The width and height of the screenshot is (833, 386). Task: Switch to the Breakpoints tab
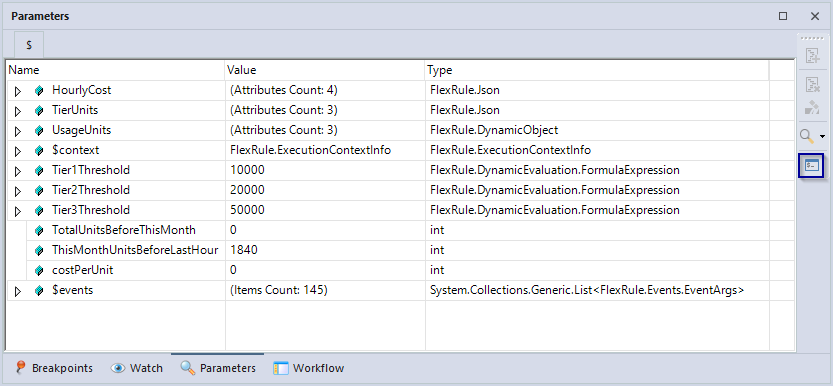pyautogui.click(x=54, y=368)
